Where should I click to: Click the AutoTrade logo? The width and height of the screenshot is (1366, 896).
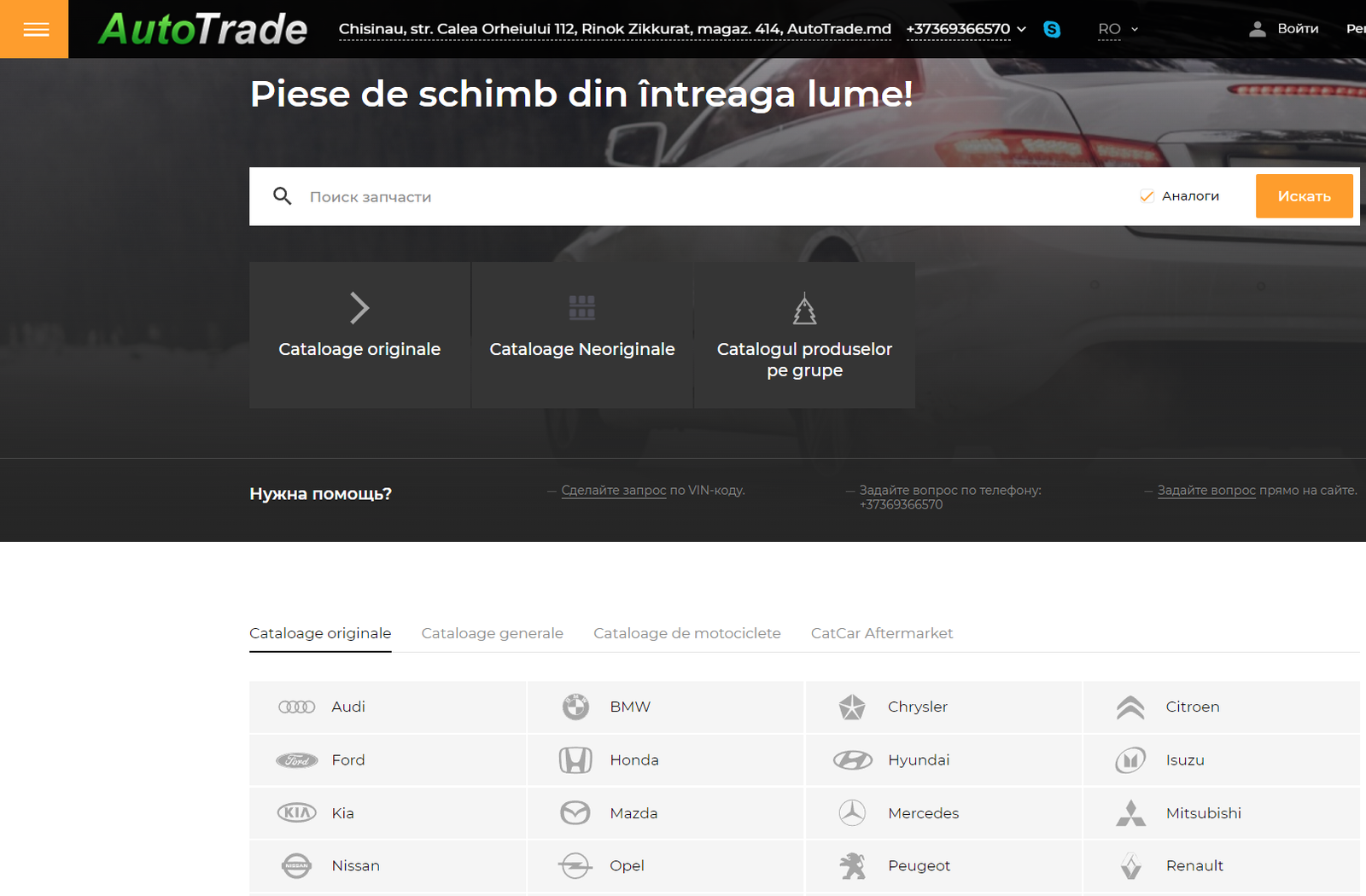pos(202,28)
